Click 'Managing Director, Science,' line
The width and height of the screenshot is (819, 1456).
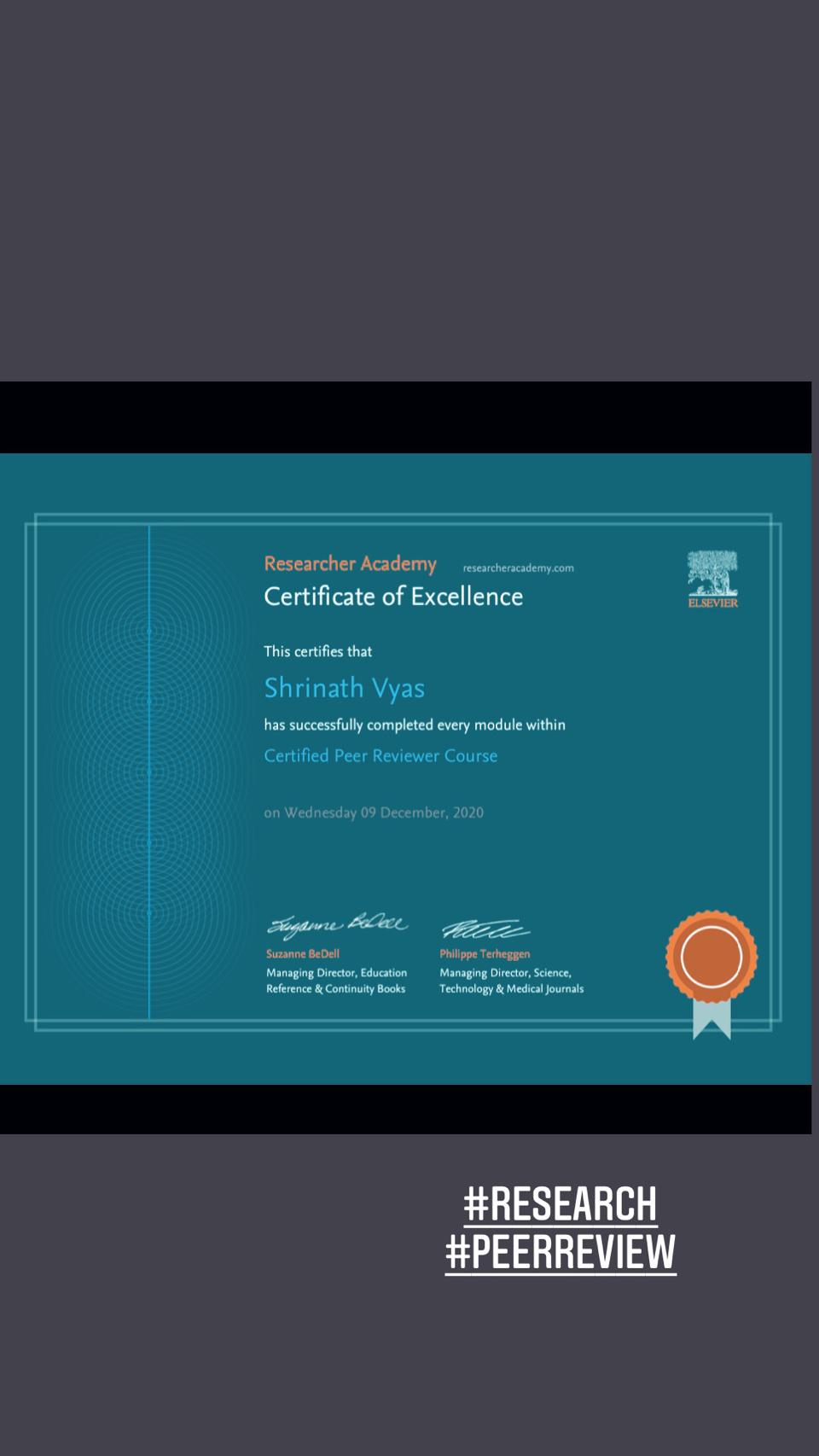click(x=505, y=973)
